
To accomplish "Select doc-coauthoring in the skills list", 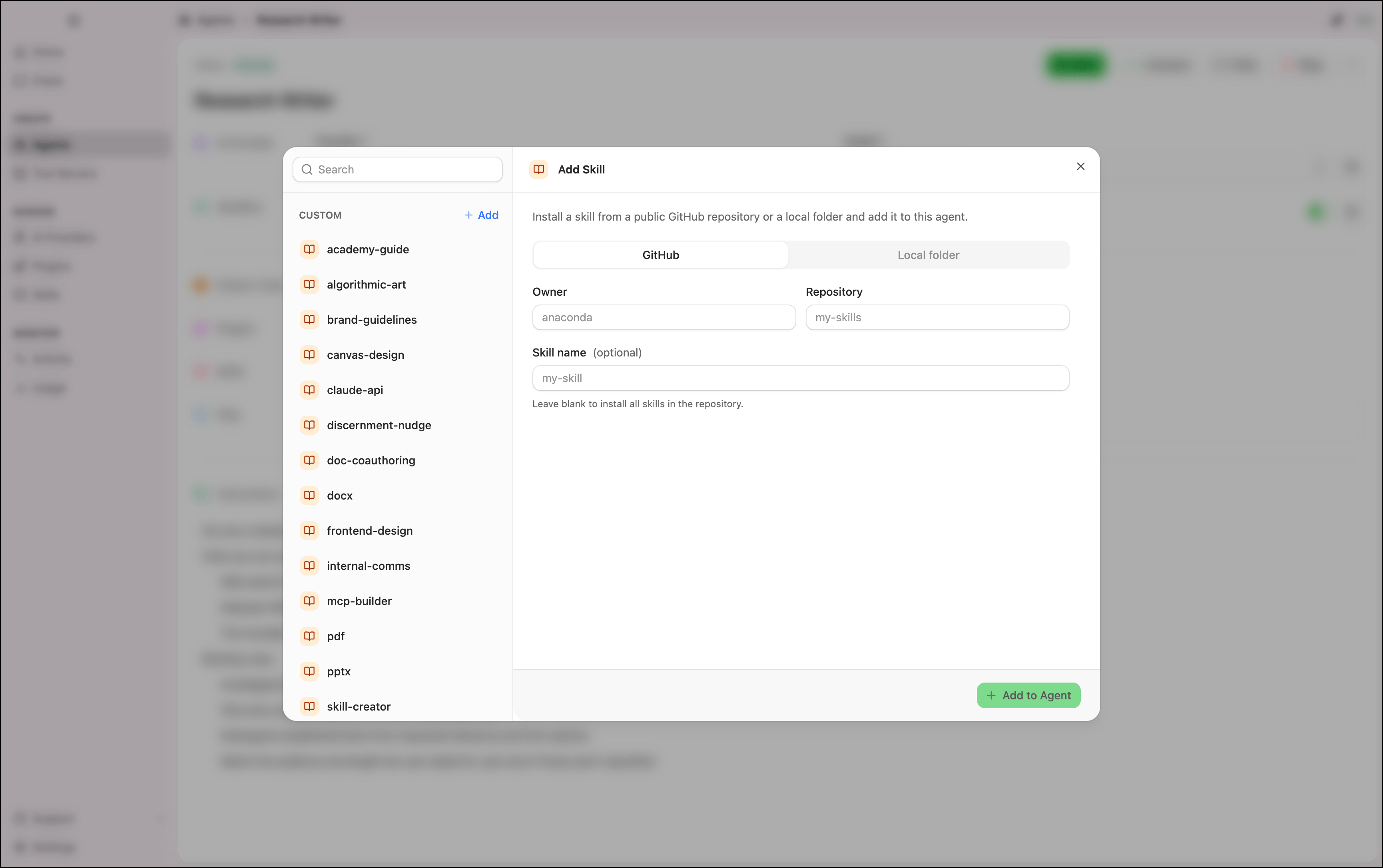I will 397,460.
